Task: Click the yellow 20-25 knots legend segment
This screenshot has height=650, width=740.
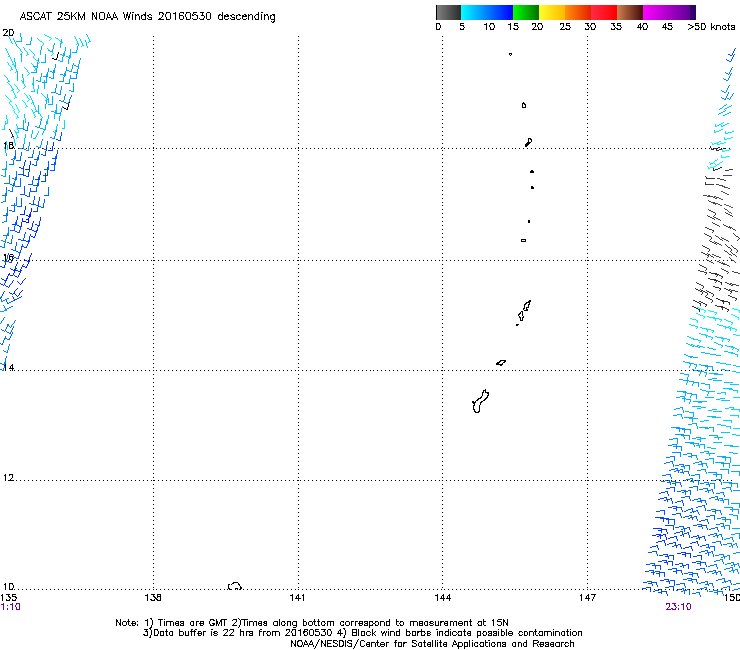Action: (x=552, y=12)
